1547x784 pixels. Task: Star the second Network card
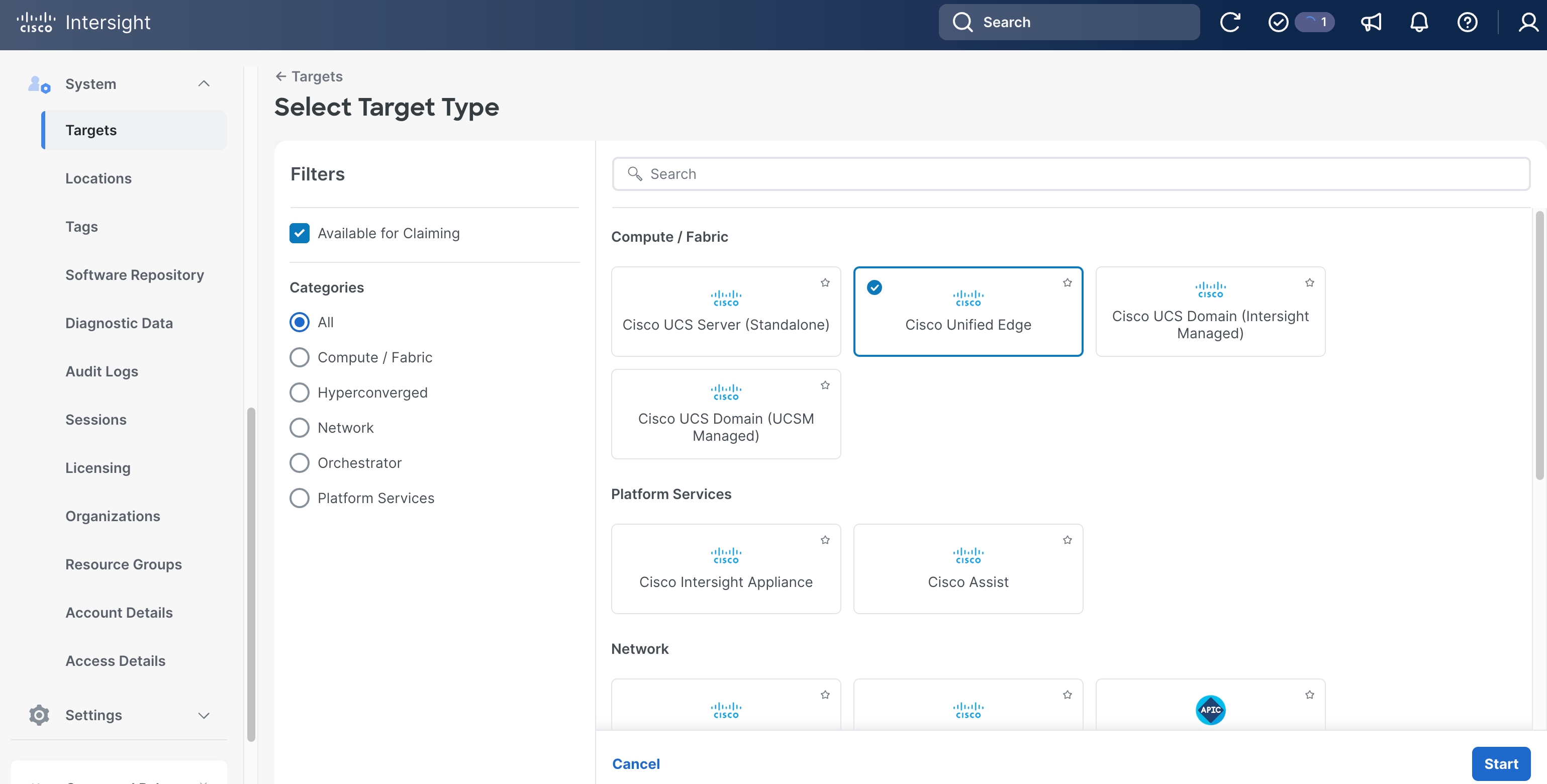[x=1067, y=695]
